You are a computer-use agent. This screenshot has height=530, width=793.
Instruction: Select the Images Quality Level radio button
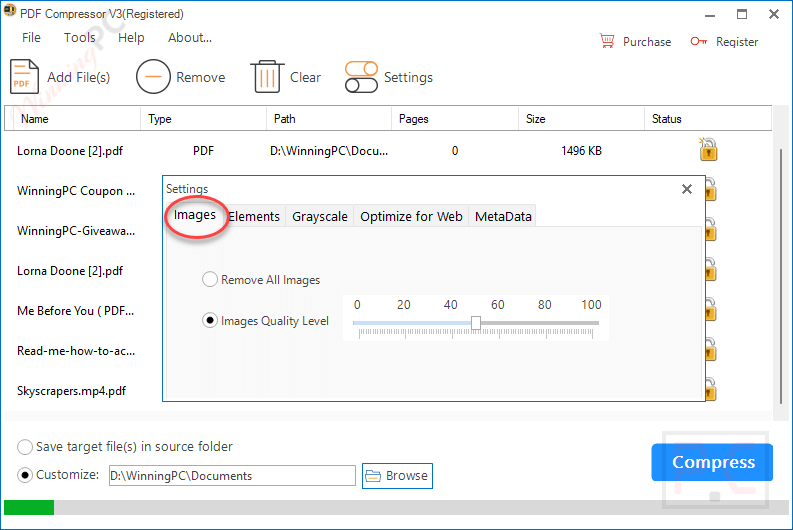(210, 321)
